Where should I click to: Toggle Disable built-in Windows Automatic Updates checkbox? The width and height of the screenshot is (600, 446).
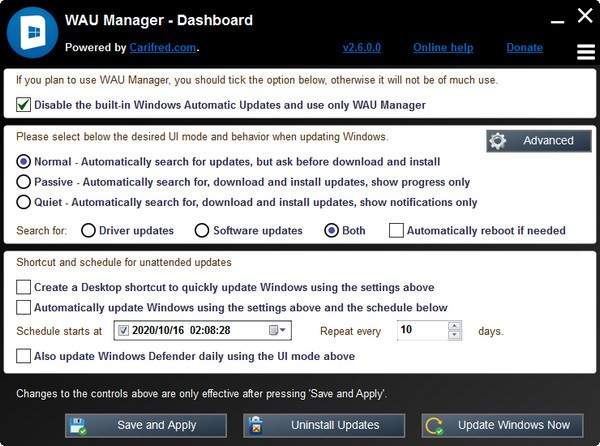[24, 104]
